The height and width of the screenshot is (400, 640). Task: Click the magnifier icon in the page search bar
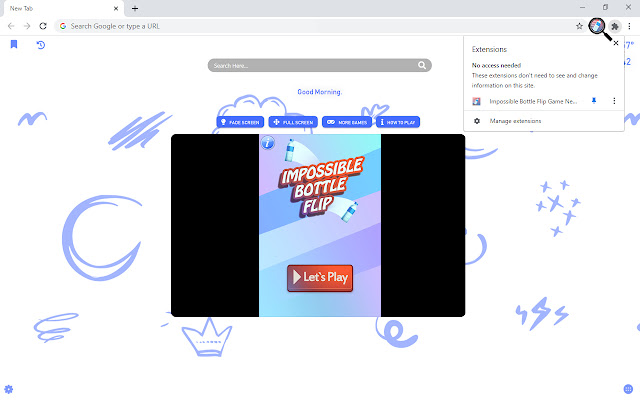pos(422,65)
